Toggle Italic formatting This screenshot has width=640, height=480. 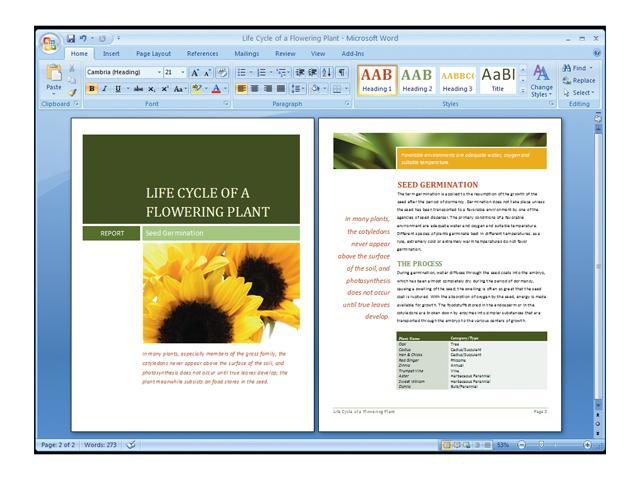point(104,88)
